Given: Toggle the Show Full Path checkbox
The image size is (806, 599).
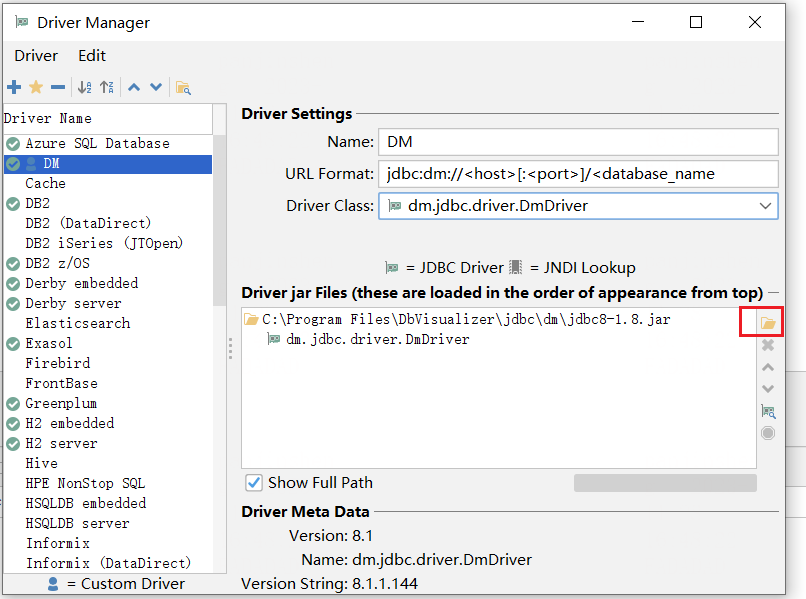Looking at the screenshot, I should click(253, 483).
